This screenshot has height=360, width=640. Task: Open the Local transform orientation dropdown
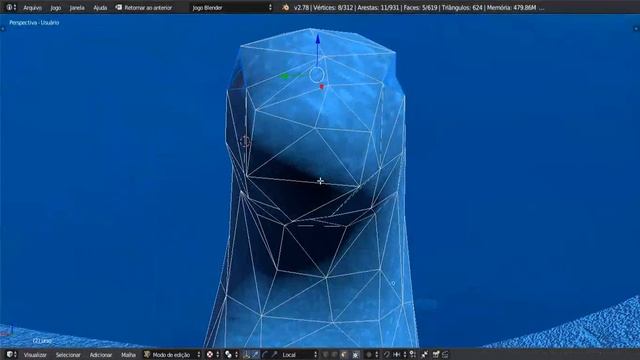(299, 355)
